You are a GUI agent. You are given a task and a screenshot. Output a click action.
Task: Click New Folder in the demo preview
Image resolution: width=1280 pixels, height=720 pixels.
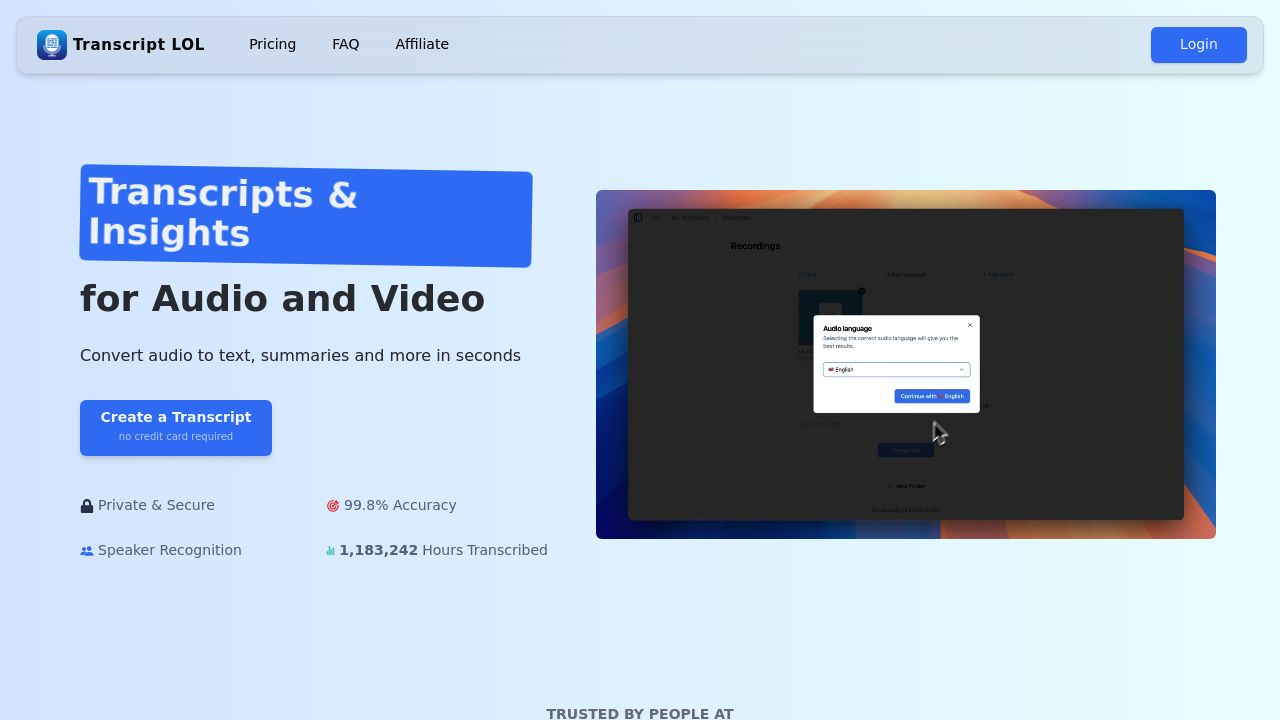tap(907, 486)
